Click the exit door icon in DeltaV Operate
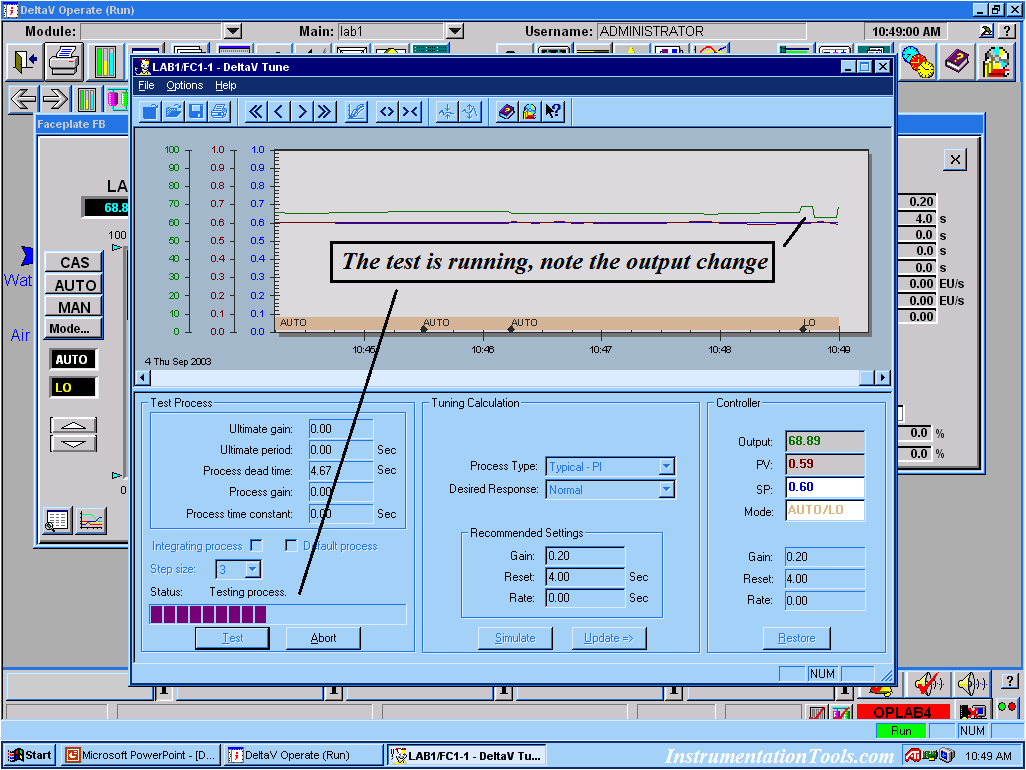The width and height of the screenshot is (1026, 770). tap(25, 62)
